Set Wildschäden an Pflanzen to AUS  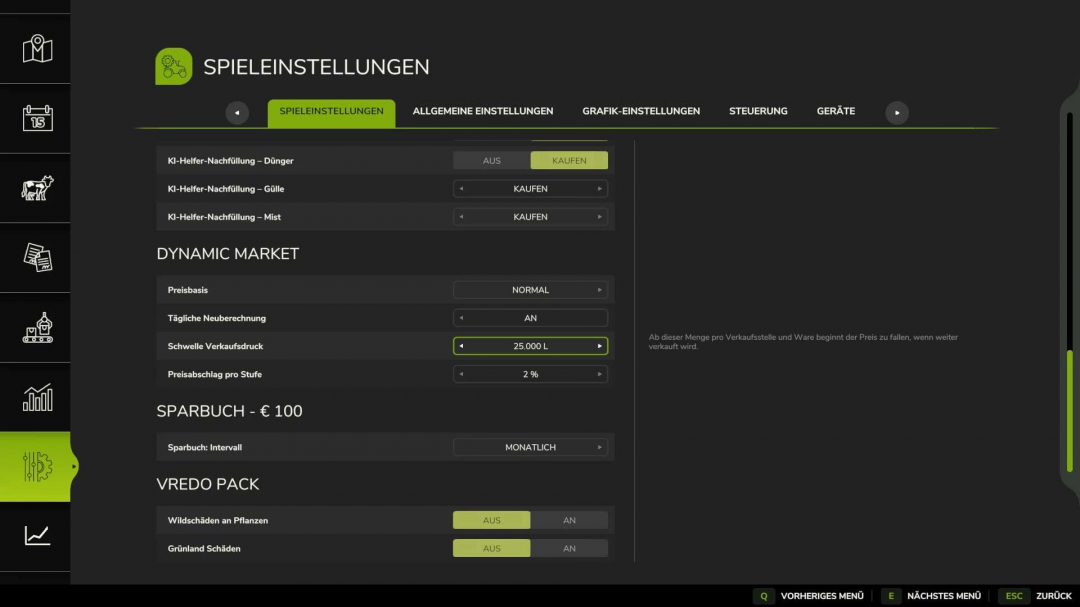492,520
